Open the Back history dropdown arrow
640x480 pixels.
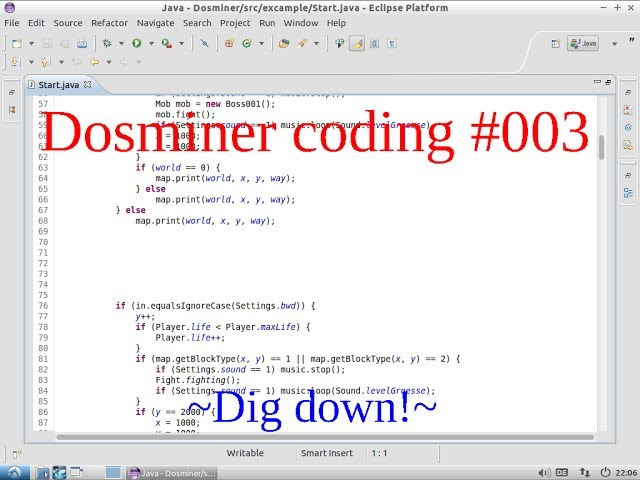tap(109, 62)
